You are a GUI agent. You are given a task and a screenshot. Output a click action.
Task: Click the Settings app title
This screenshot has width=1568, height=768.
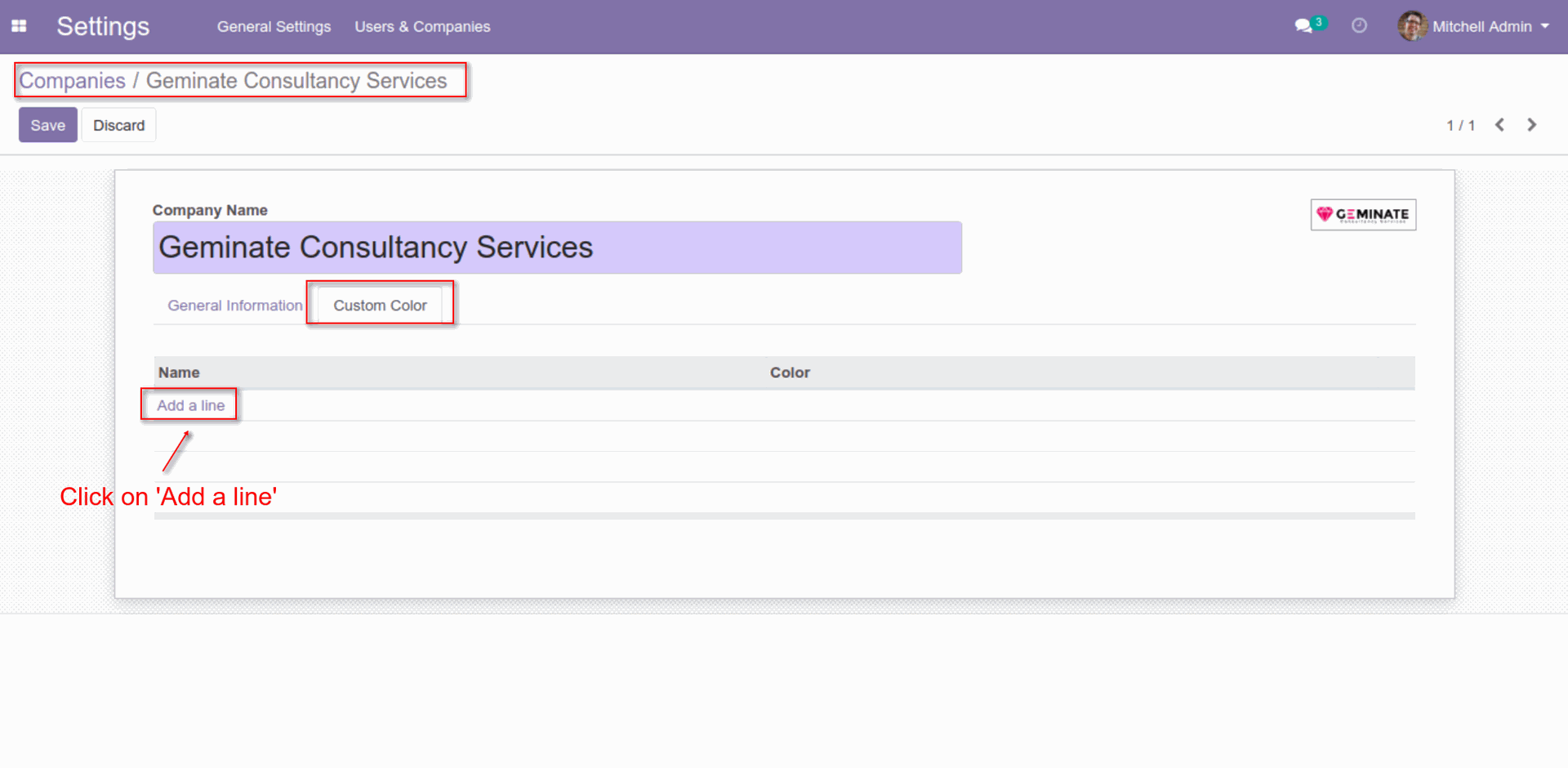pyautogui.click(x=103, y=26)
